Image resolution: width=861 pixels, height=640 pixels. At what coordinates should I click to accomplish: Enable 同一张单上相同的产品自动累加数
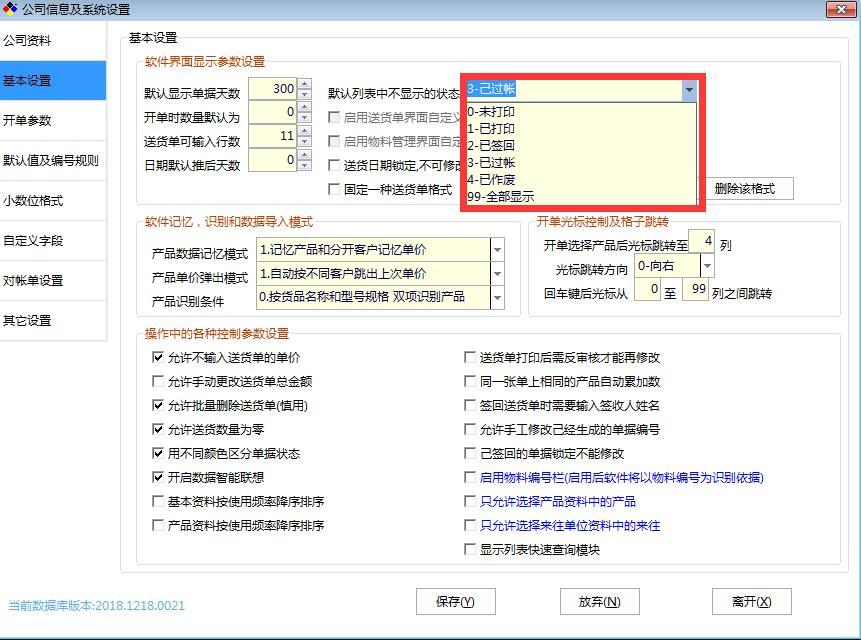(x=469, y=381)
